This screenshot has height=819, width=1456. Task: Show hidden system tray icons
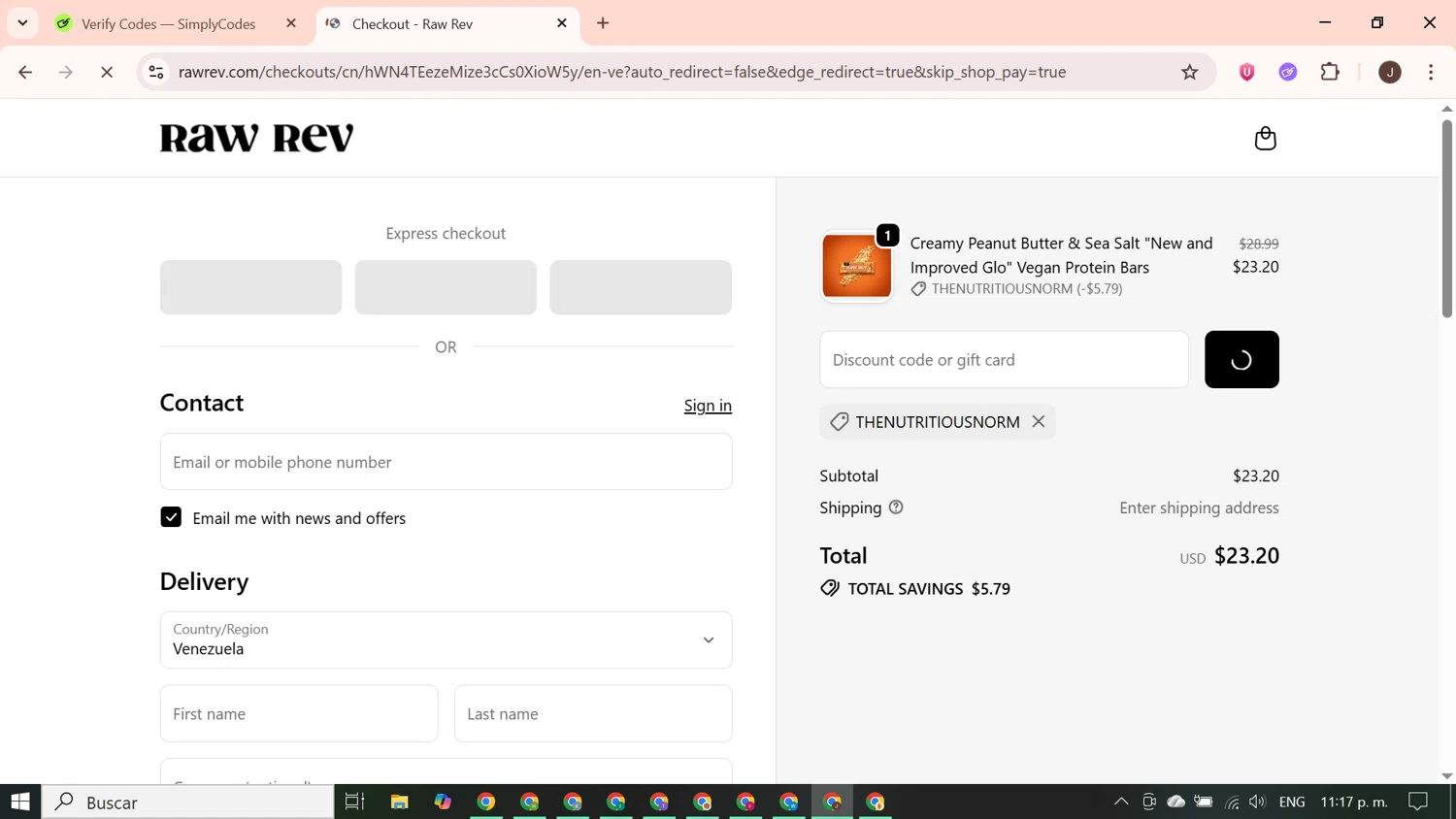[1121, 802]
